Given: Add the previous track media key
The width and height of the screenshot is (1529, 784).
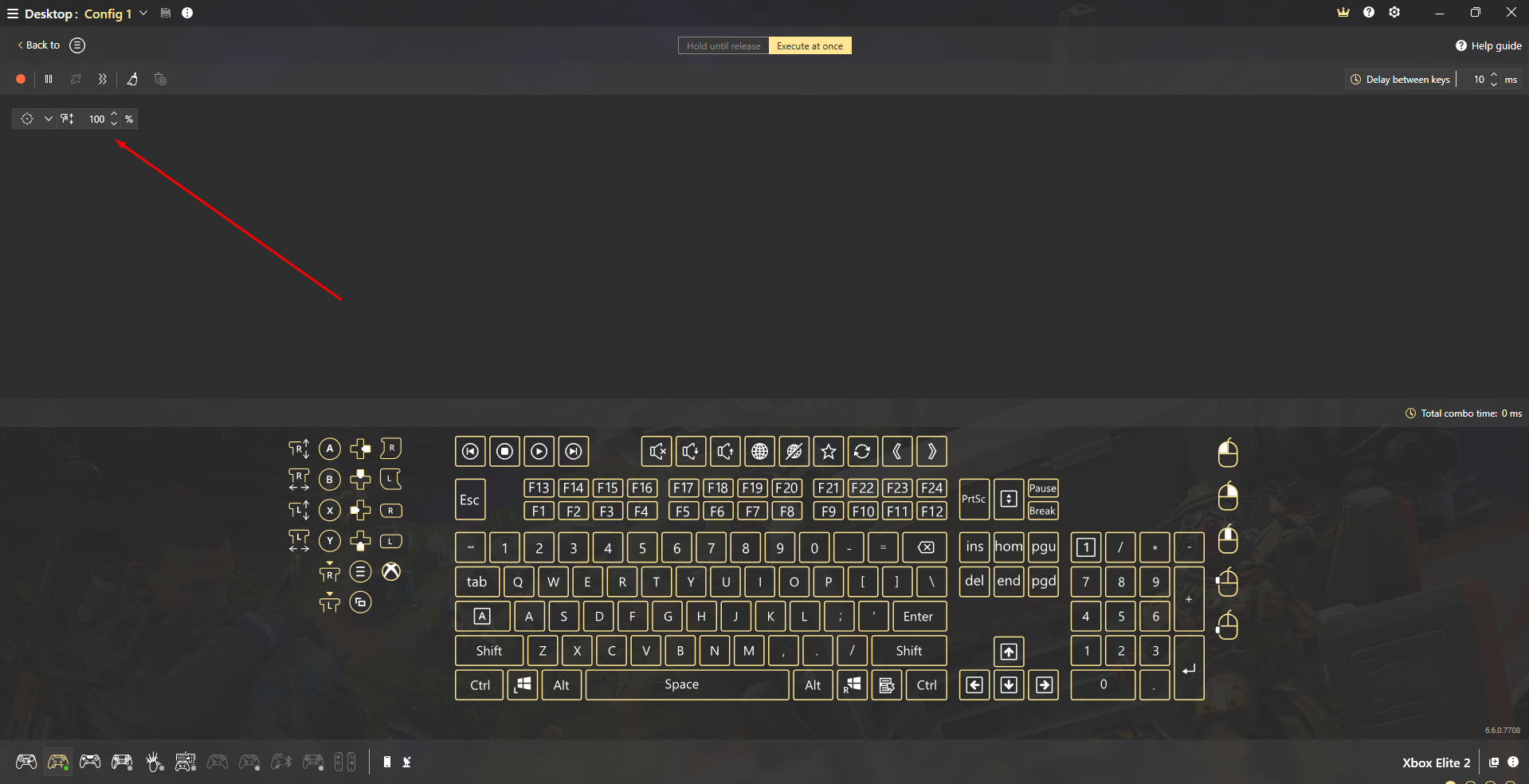Looking at the screenshot, I should (470, 452).
